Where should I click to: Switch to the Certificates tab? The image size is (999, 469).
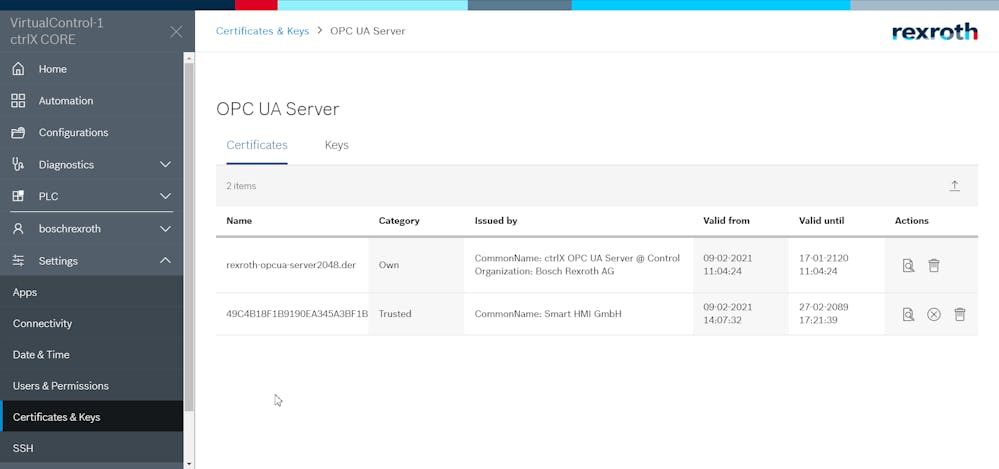pyautogui.click(x=257, y=145)
